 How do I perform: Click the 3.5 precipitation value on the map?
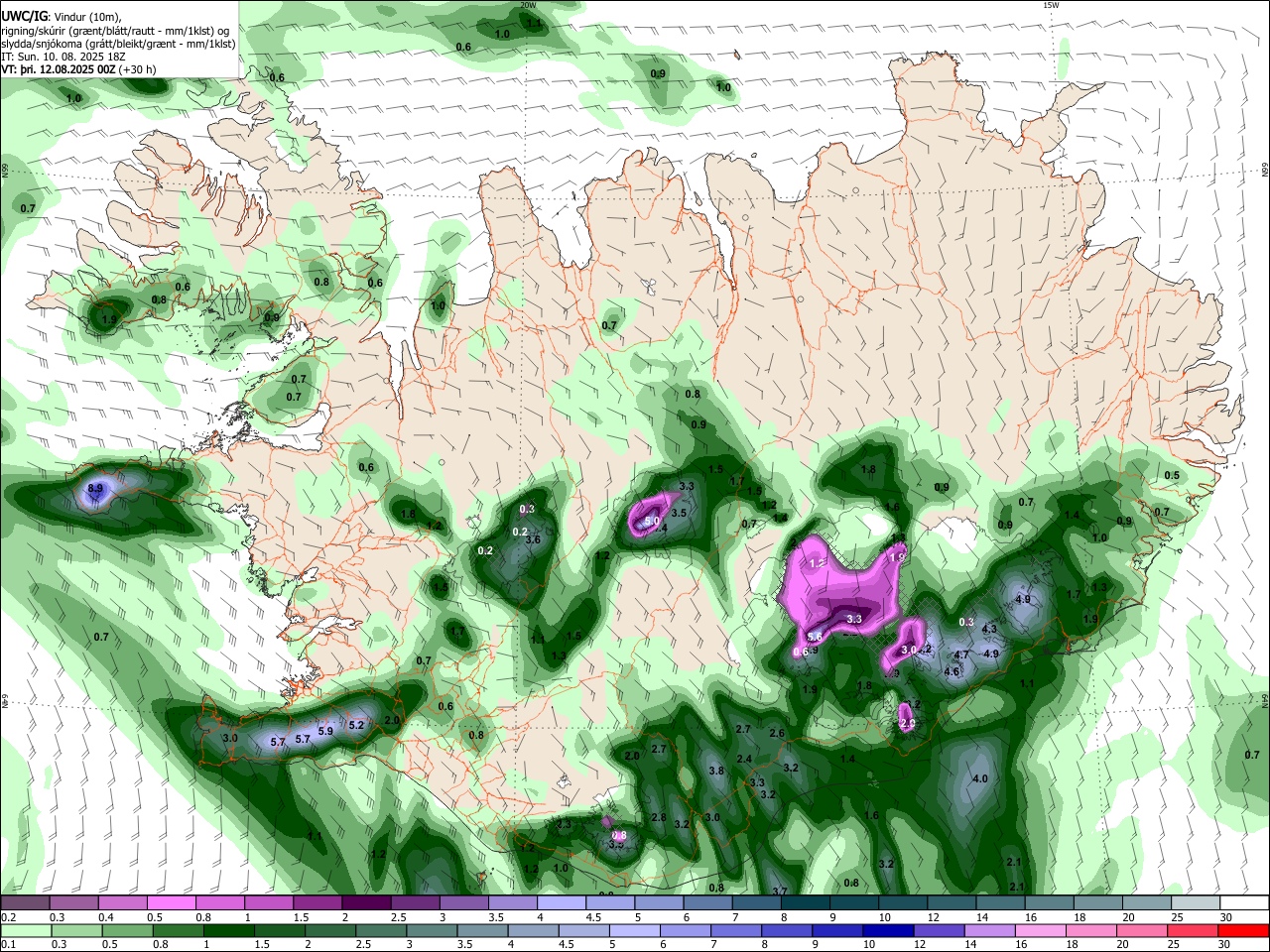click(x=680, y=513)
